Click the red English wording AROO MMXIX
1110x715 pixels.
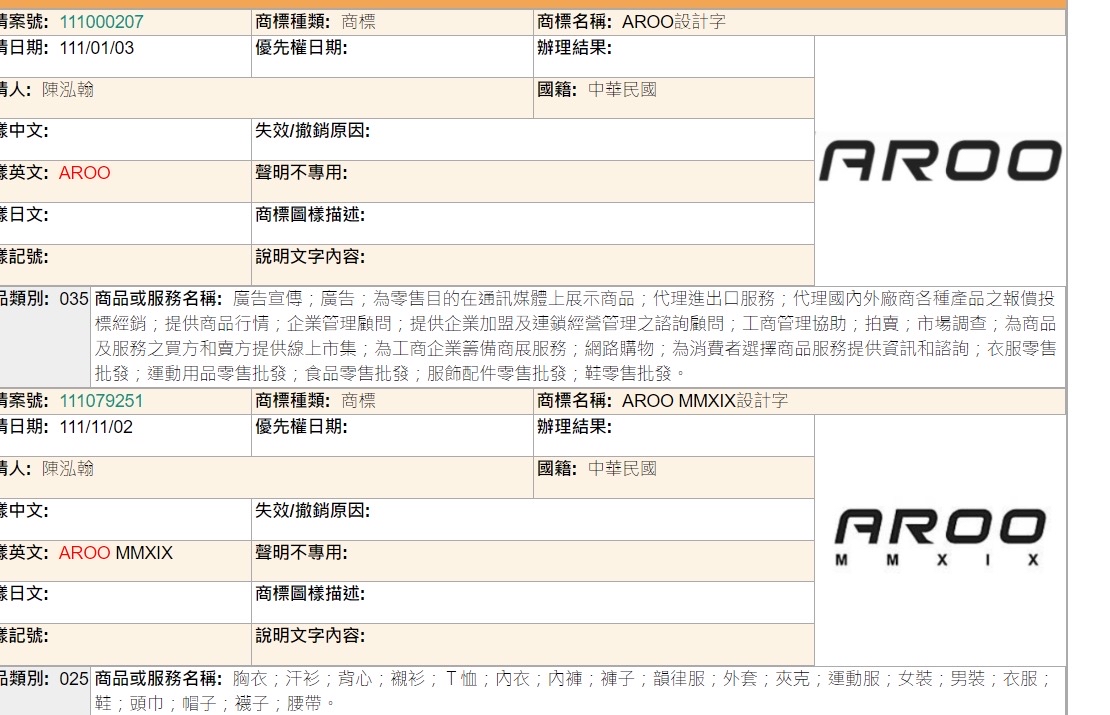point(115,553)
